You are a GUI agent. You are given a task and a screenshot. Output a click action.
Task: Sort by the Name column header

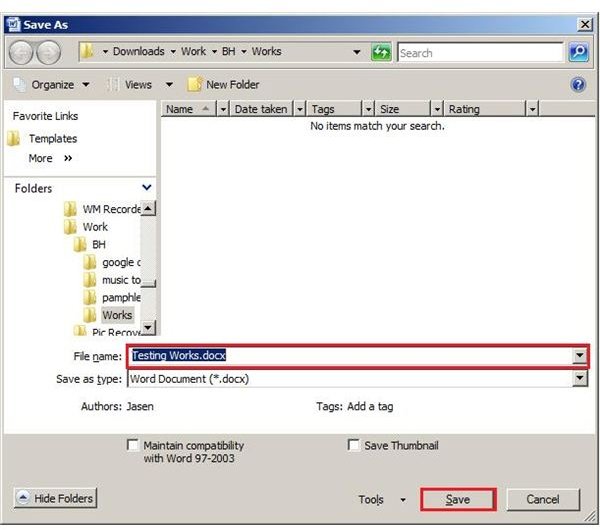pos(189,109)
